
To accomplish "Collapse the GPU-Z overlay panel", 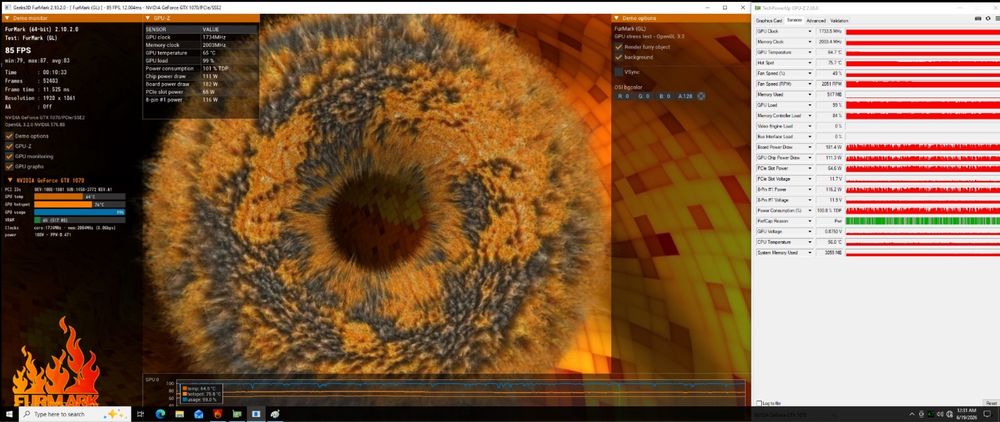I will (149, 18).
